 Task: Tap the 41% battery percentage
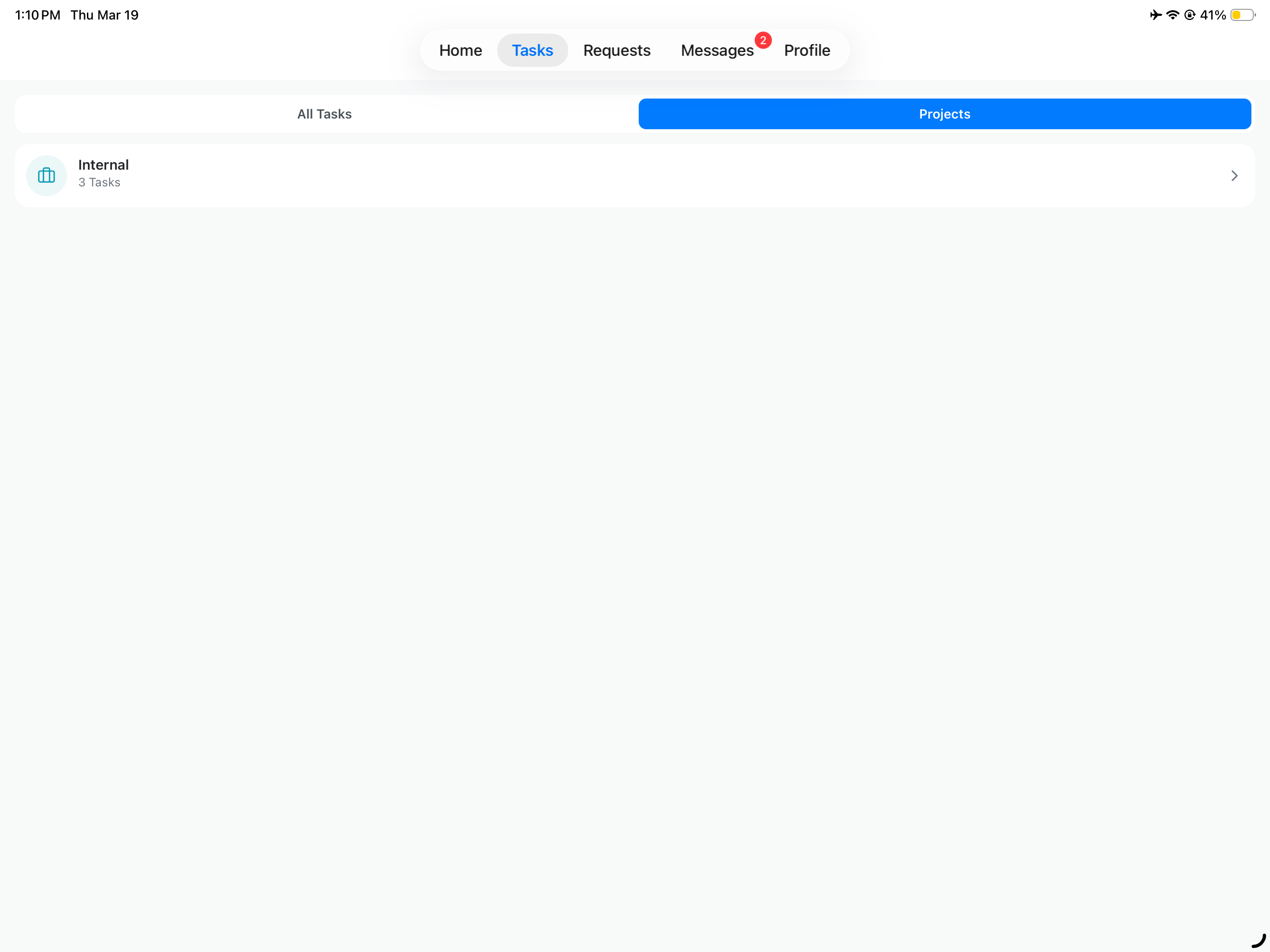pyautogui.click(x=1212, y=15)
